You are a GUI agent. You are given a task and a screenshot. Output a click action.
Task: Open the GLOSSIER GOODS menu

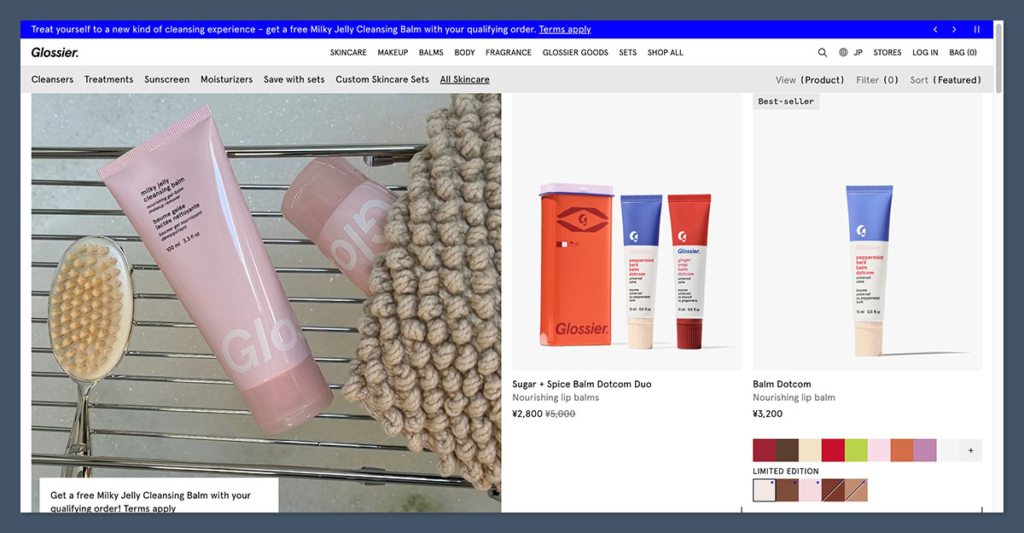(575, 52)
